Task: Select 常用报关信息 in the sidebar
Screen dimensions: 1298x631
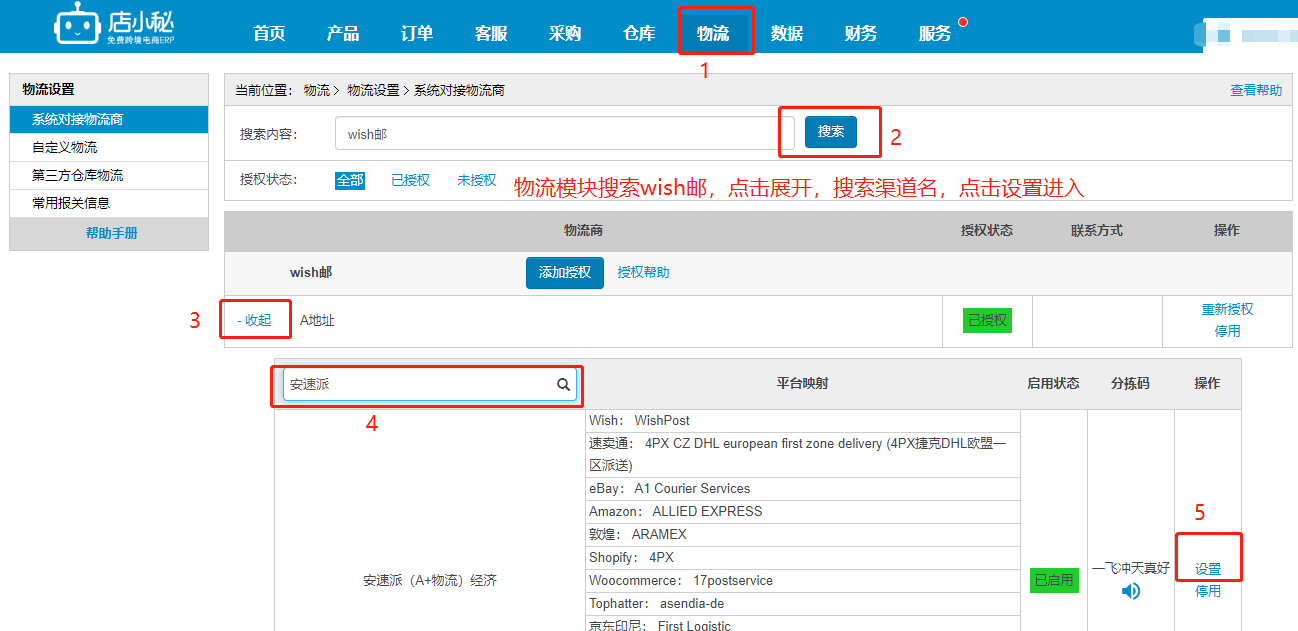Action: point(109,203)
